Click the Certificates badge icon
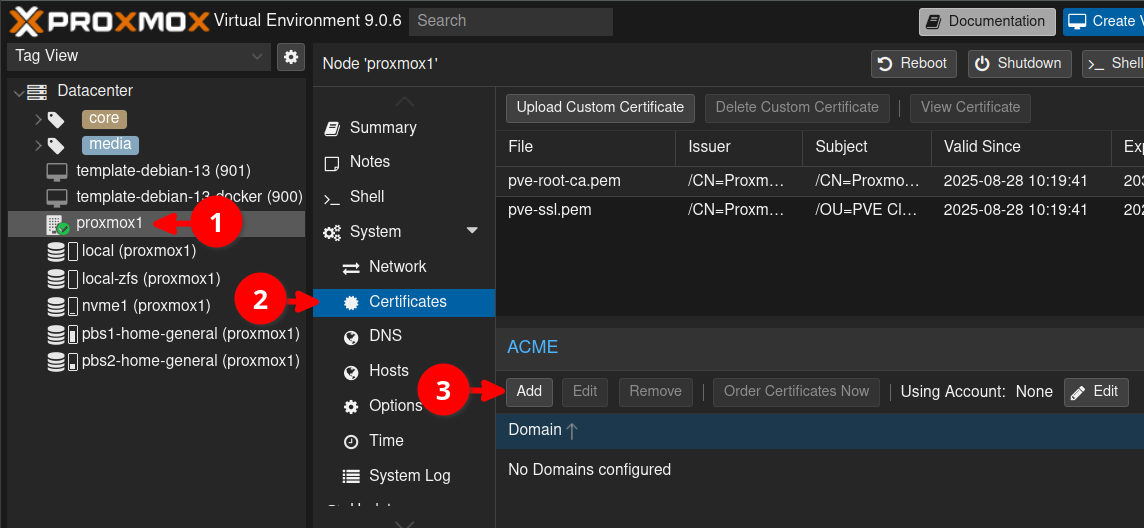The image size is (1144, 528). pyautogui.click(x=352, y=302)
